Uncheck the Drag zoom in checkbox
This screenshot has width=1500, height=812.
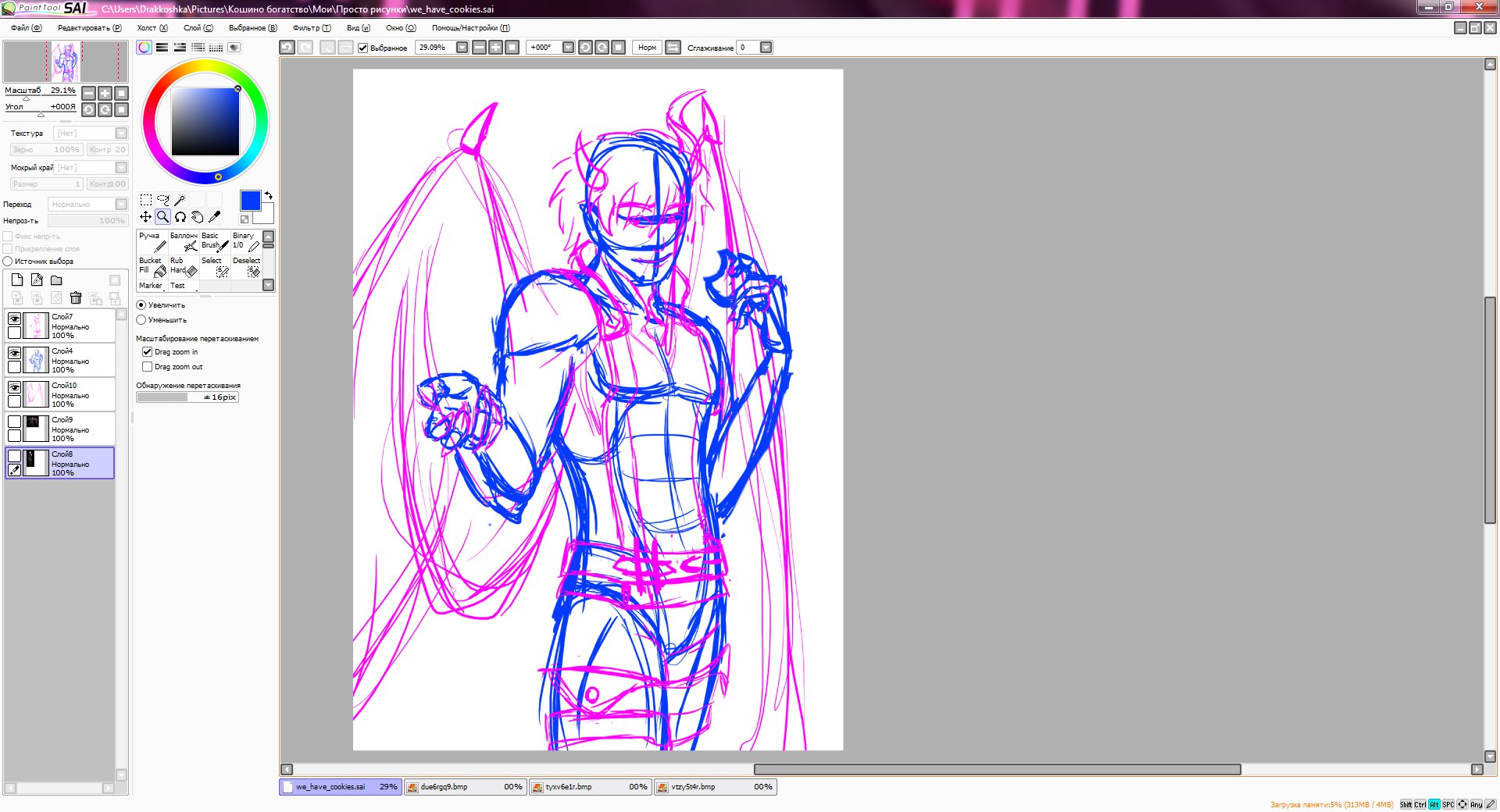pyautogui.click(x=147, y=352)
